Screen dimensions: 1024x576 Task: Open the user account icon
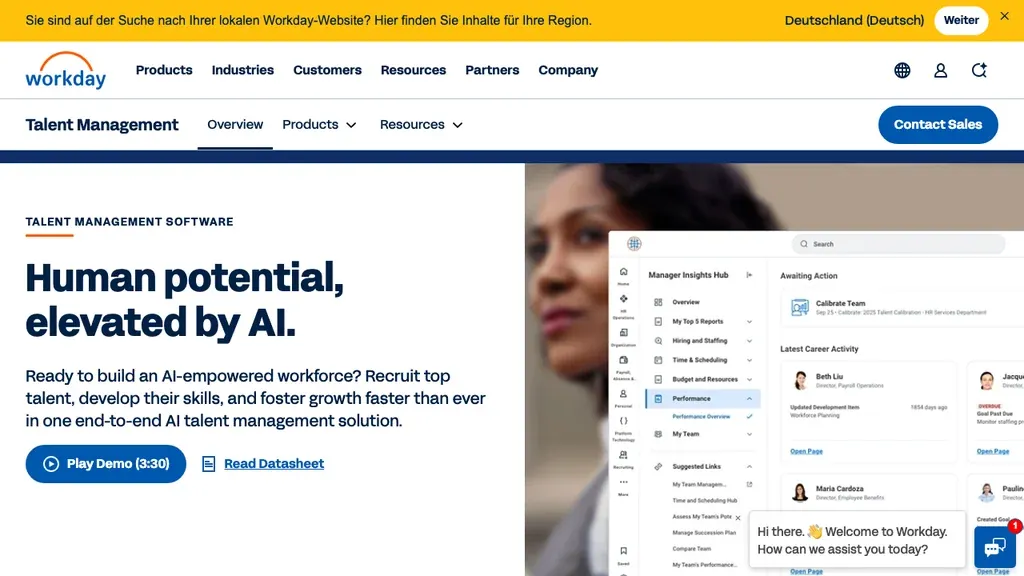coord(940,71)
